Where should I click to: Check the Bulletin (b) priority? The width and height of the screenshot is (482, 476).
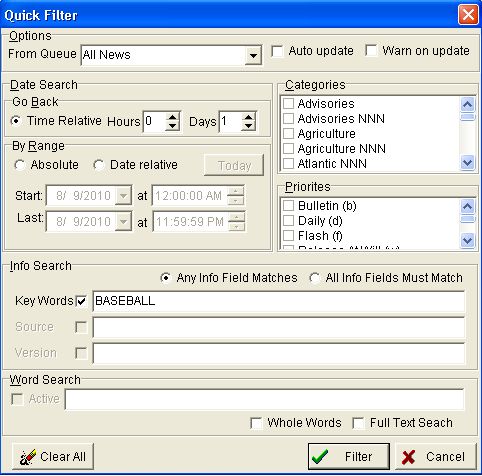coord(288,206)
